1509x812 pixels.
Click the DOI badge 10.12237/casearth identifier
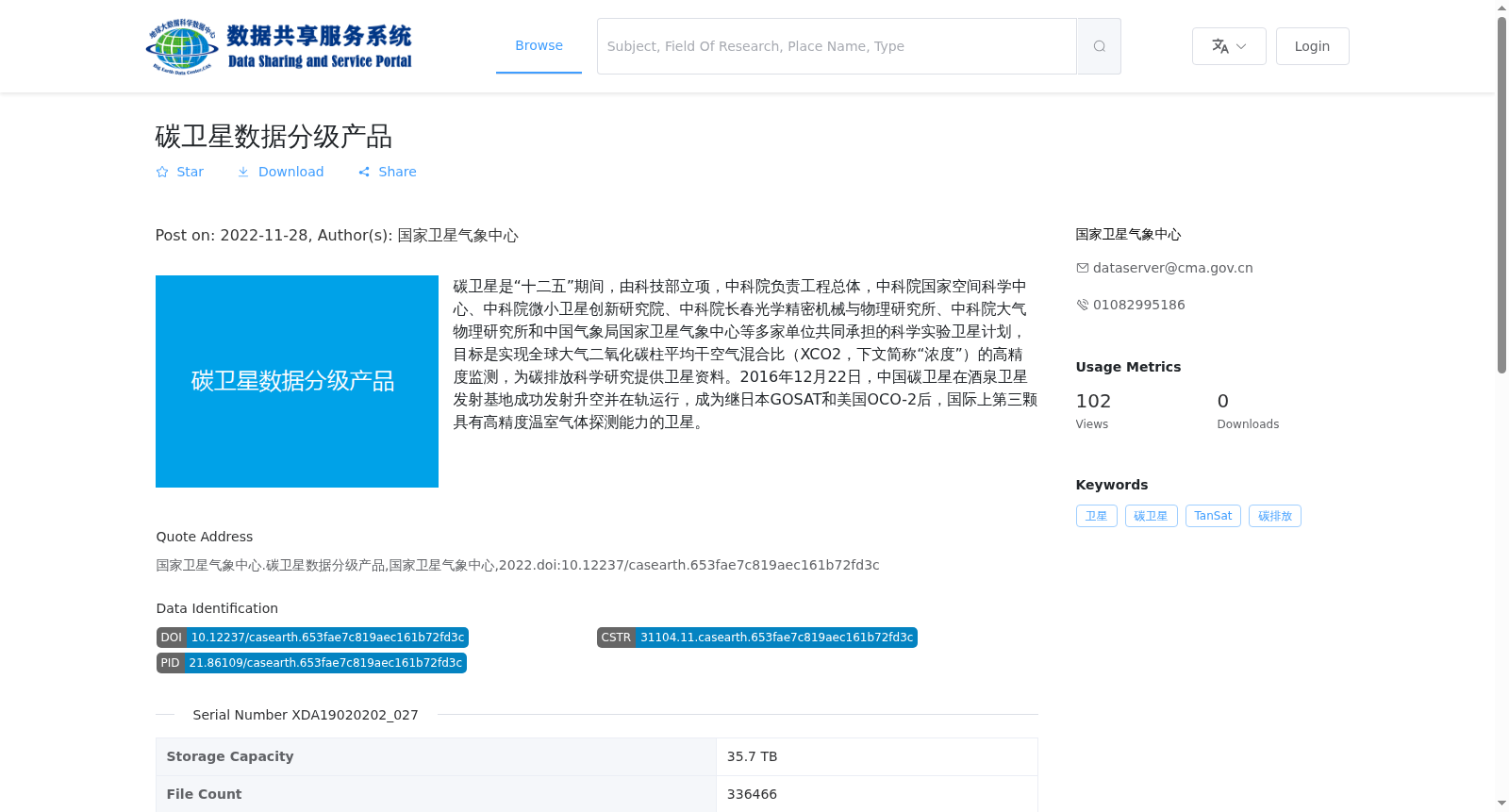click(312, 638)
